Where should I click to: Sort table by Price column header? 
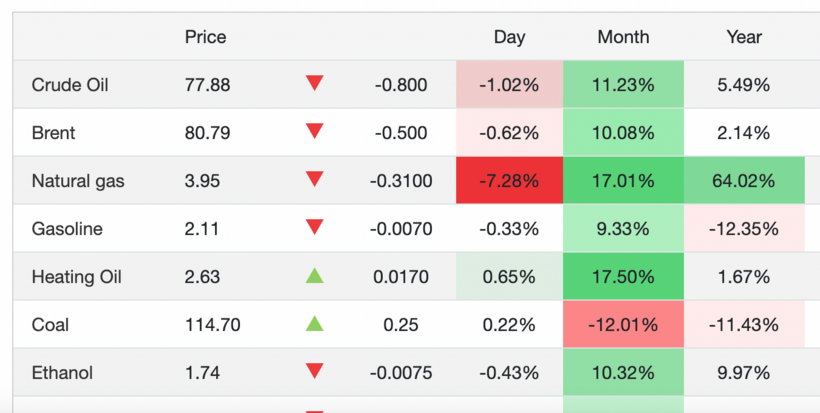(205, 37)
